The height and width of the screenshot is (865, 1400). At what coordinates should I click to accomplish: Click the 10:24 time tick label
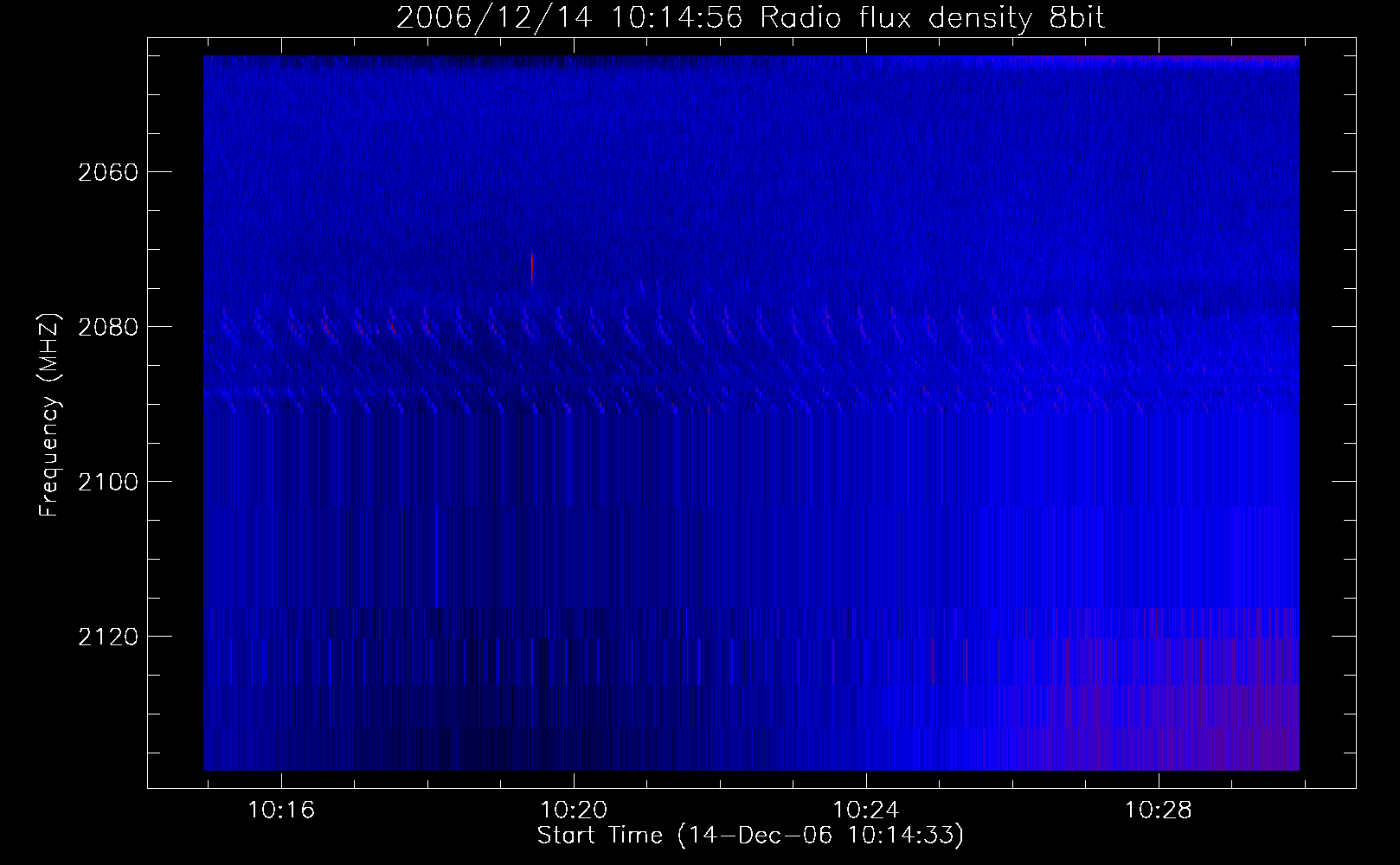click(866, 811)
